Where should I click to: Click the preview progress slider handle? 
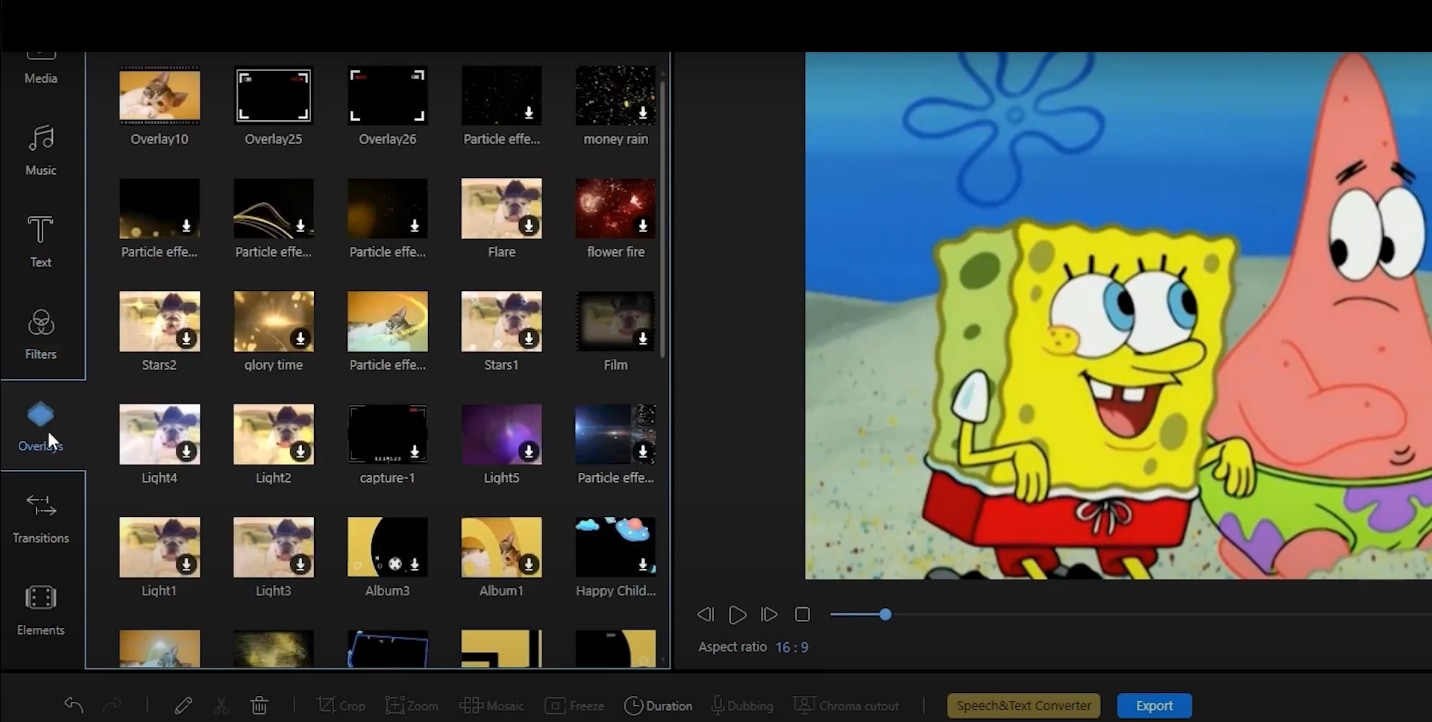885,614
